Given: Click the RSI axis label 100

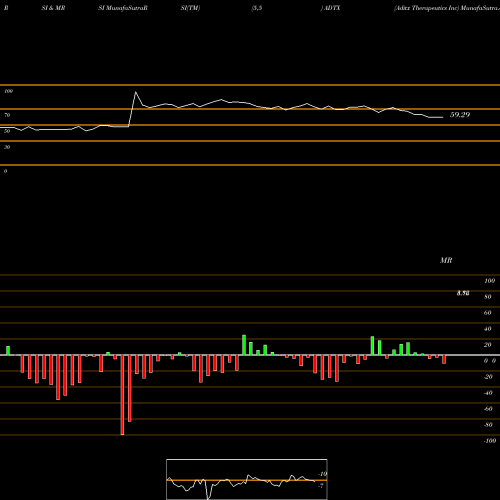Looking at the screenshot, I should pos(8,91).
